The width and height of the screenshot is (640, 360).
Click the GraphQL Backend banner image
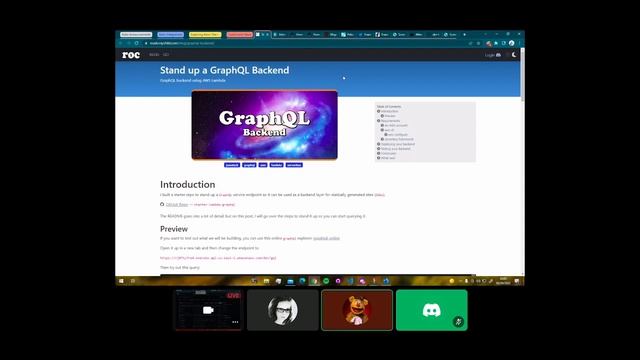click(264, 125)
